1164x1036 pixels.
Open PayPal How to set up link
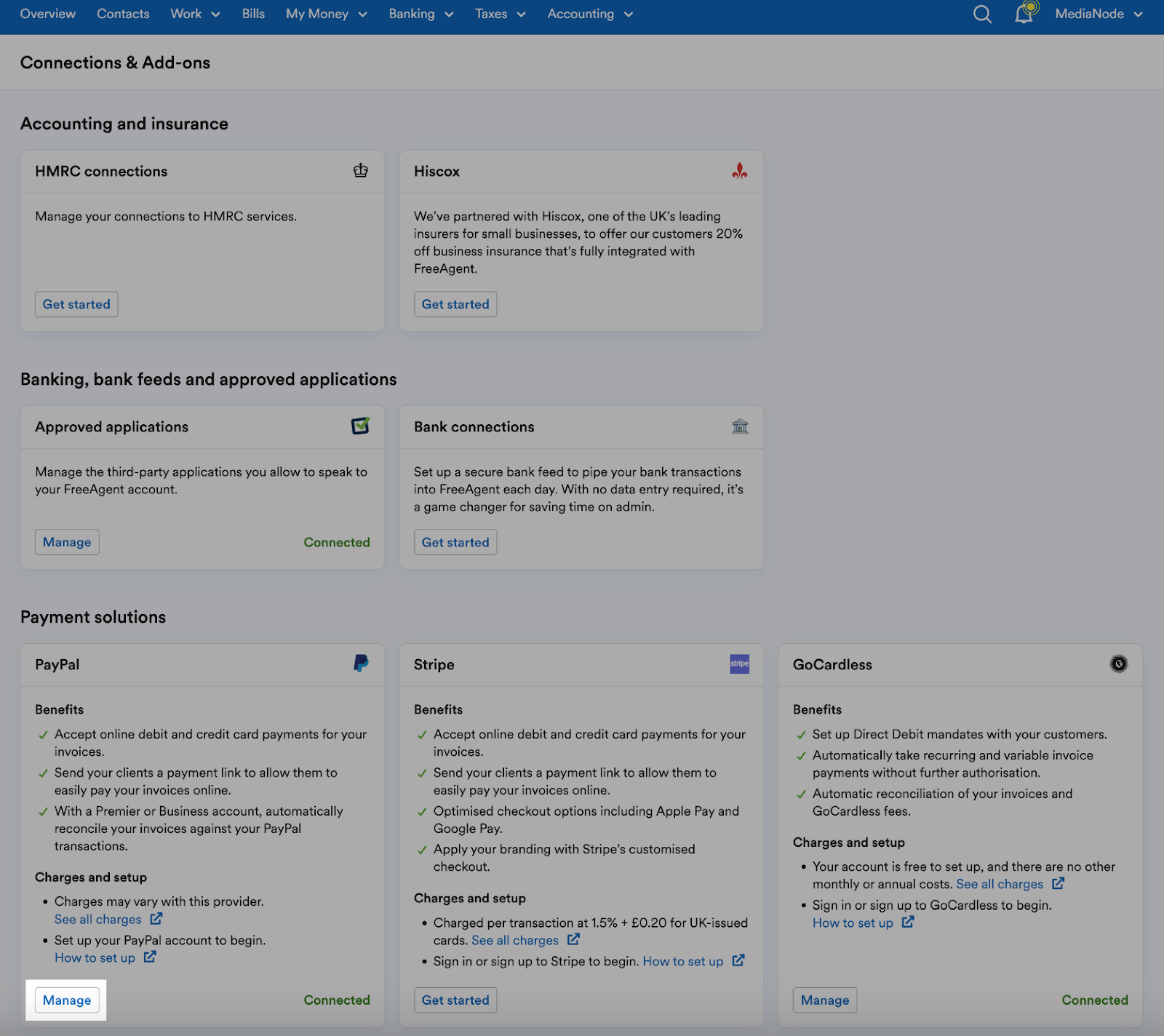click(95, 957)
